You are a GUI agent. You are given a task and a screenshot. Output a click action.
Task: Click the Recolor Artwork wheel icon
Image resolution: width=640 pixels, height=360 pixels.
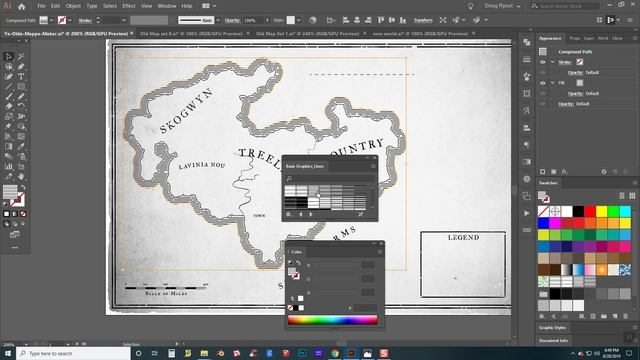313,20
